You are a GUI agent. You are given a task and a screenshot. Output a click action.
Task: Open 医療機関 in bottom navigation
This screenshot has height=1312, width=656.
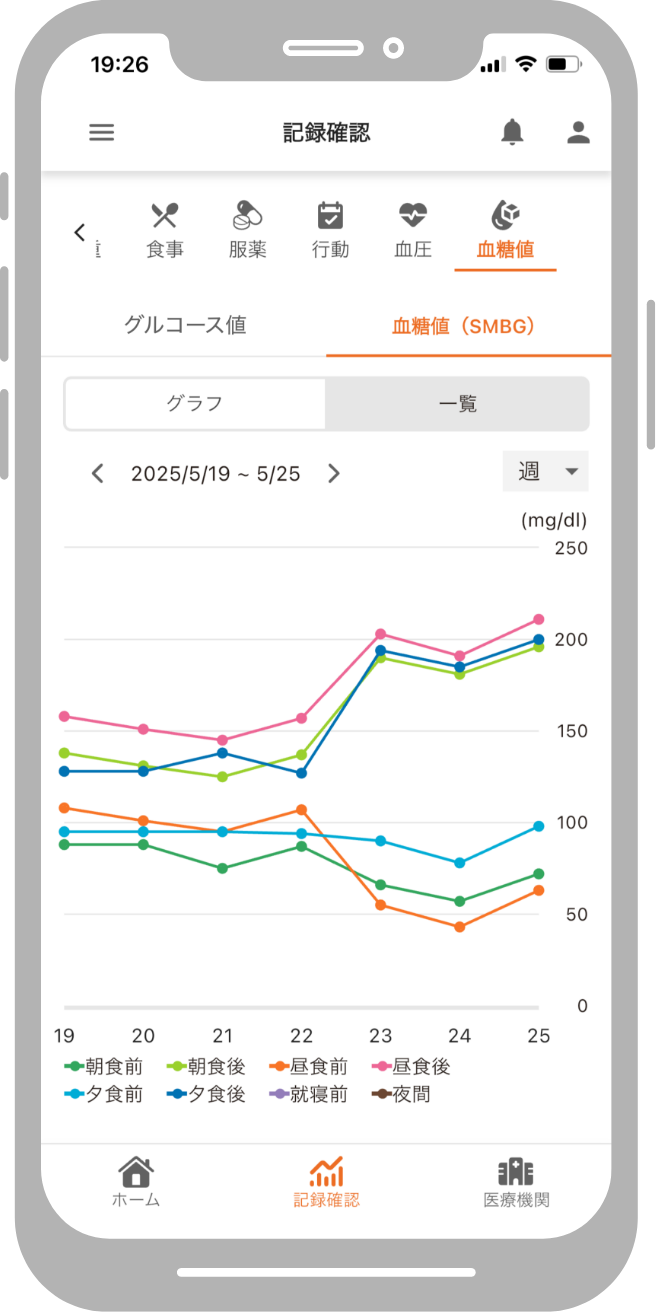pos(516,1182)
